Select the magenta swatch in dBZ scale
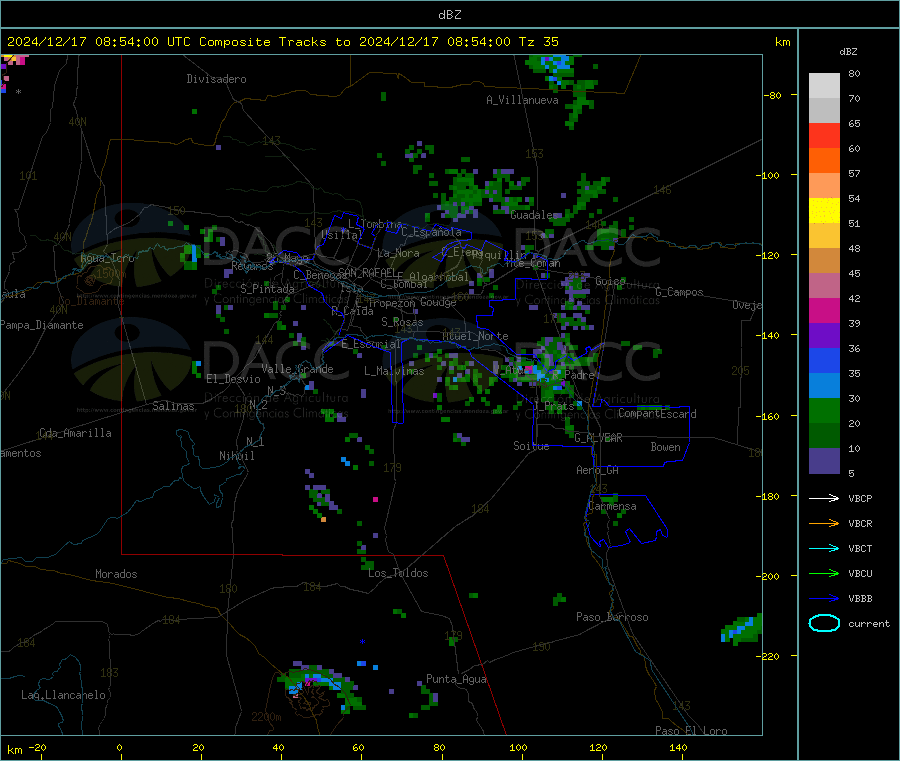Image resolution: width=900 pixels, height=761 pixels. 824,310
